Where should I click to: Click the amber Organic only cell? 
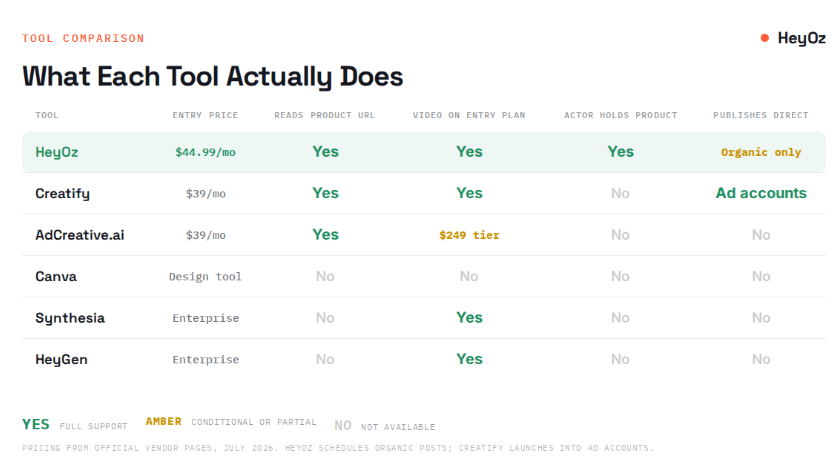tap(761, 152)
